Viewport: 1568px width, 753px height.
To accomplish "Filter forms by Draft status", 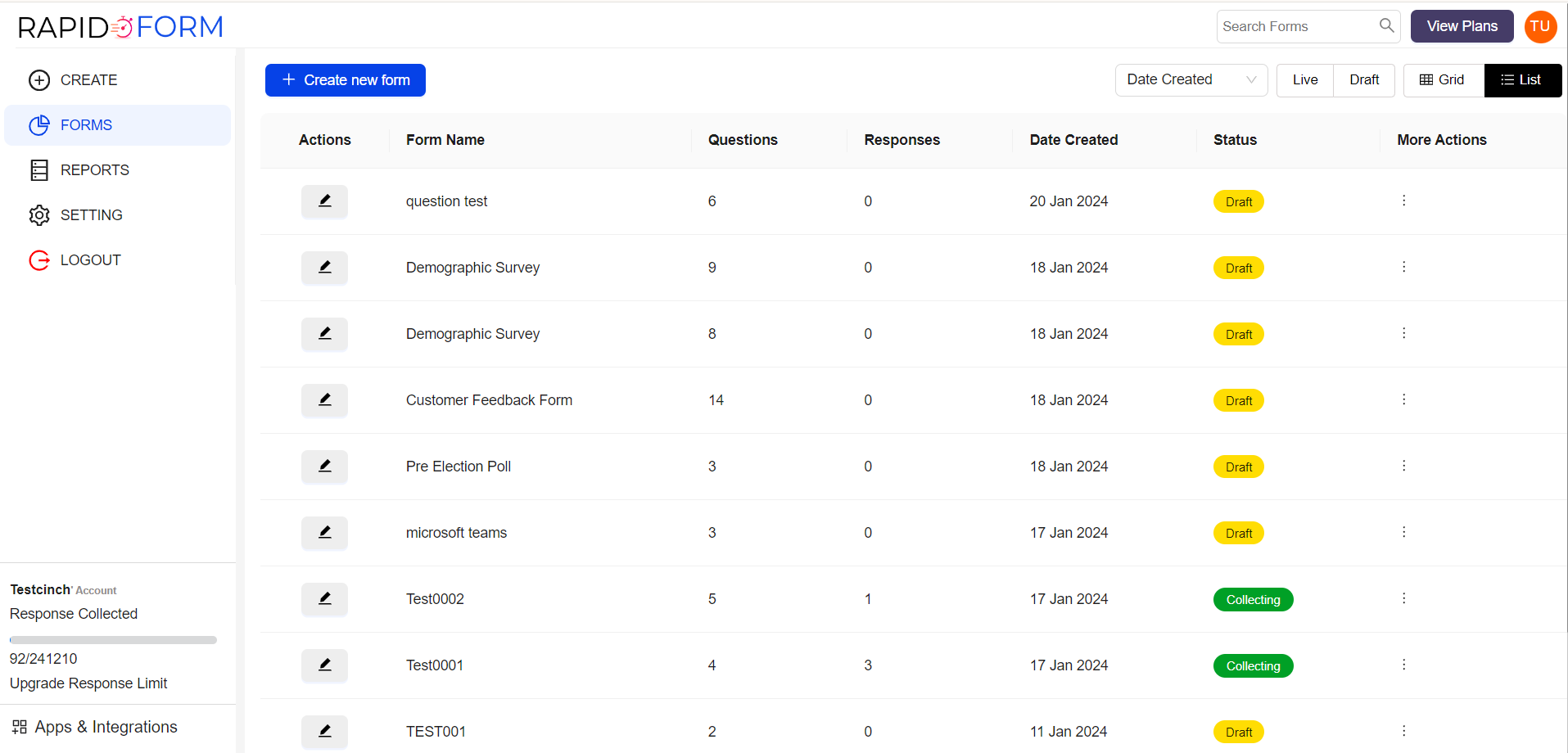I will pyautogui.click(x=1364, y=80).
